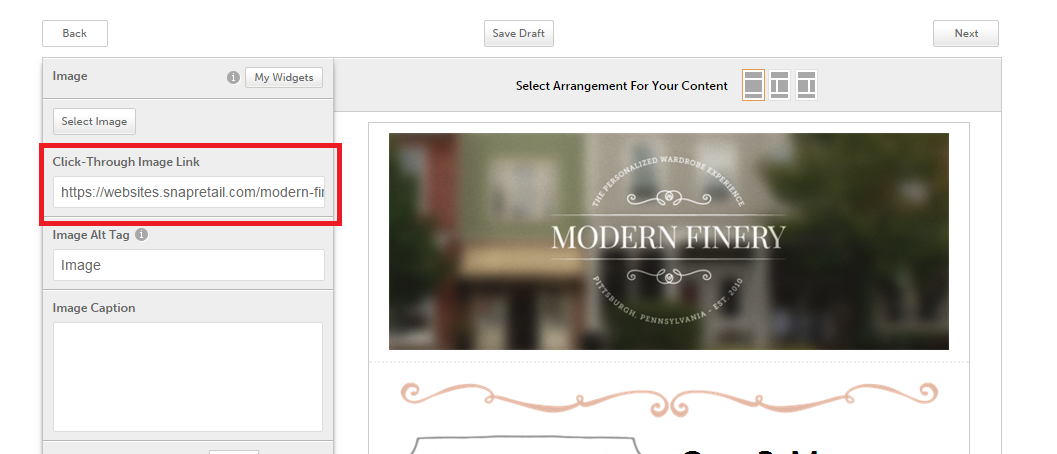Go back using the Back button
The width and height of the screenshot is (1057, 454).
[x=75, y=33]
